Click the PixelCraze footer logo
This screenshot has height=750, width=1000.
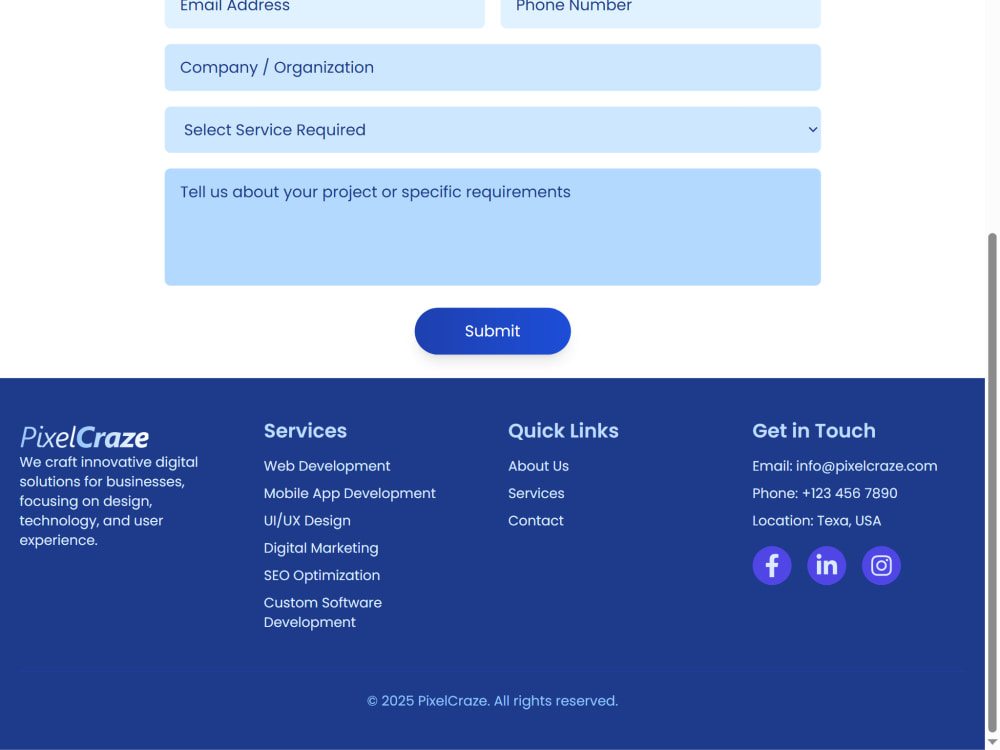(x=84, y=438)
